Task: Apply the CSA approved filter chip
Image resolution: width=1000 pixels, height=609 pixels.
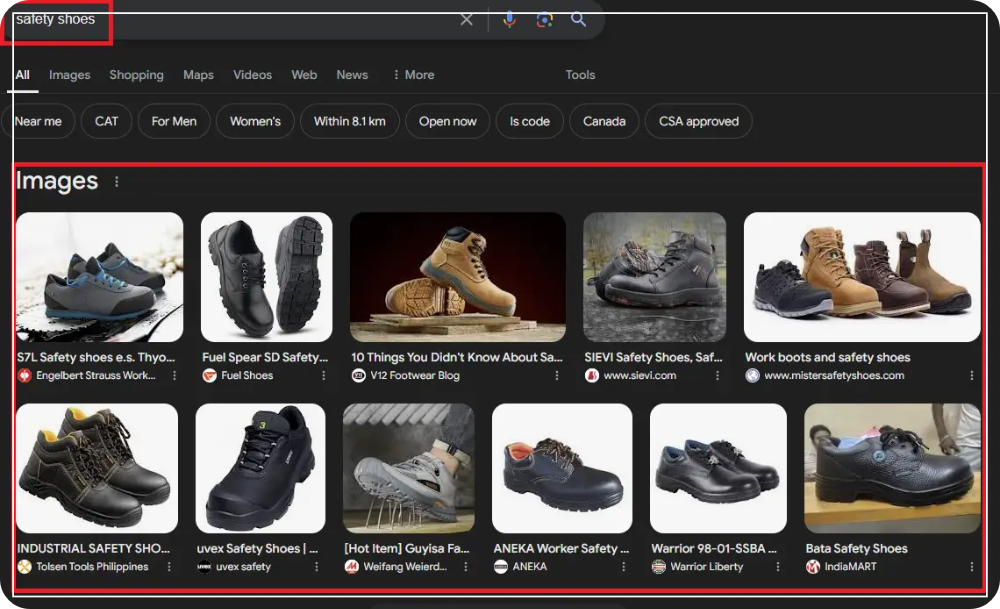Action: (698, 121)
